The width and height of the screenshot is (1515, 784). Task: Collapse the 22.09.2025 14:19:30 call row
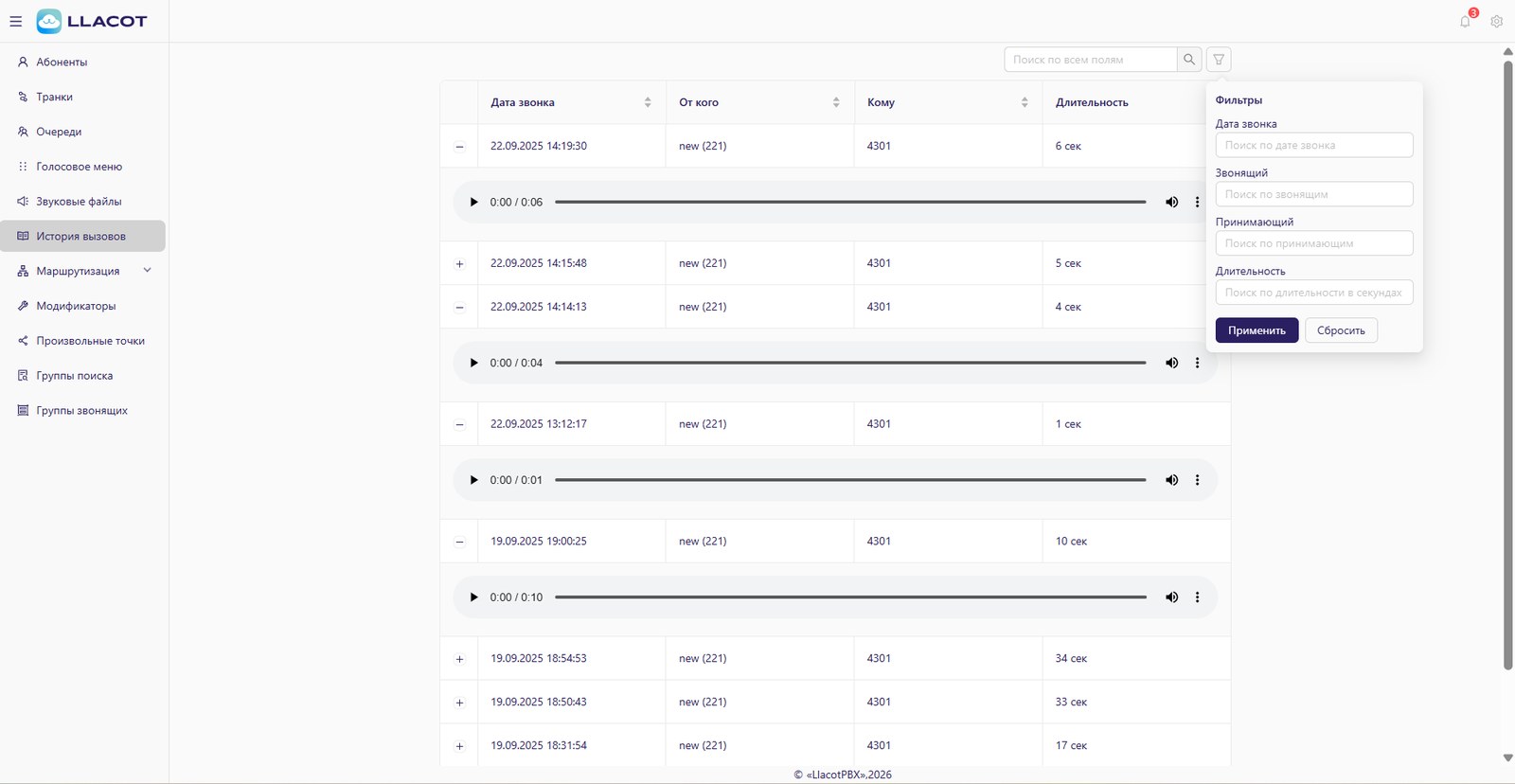point(459,147)
